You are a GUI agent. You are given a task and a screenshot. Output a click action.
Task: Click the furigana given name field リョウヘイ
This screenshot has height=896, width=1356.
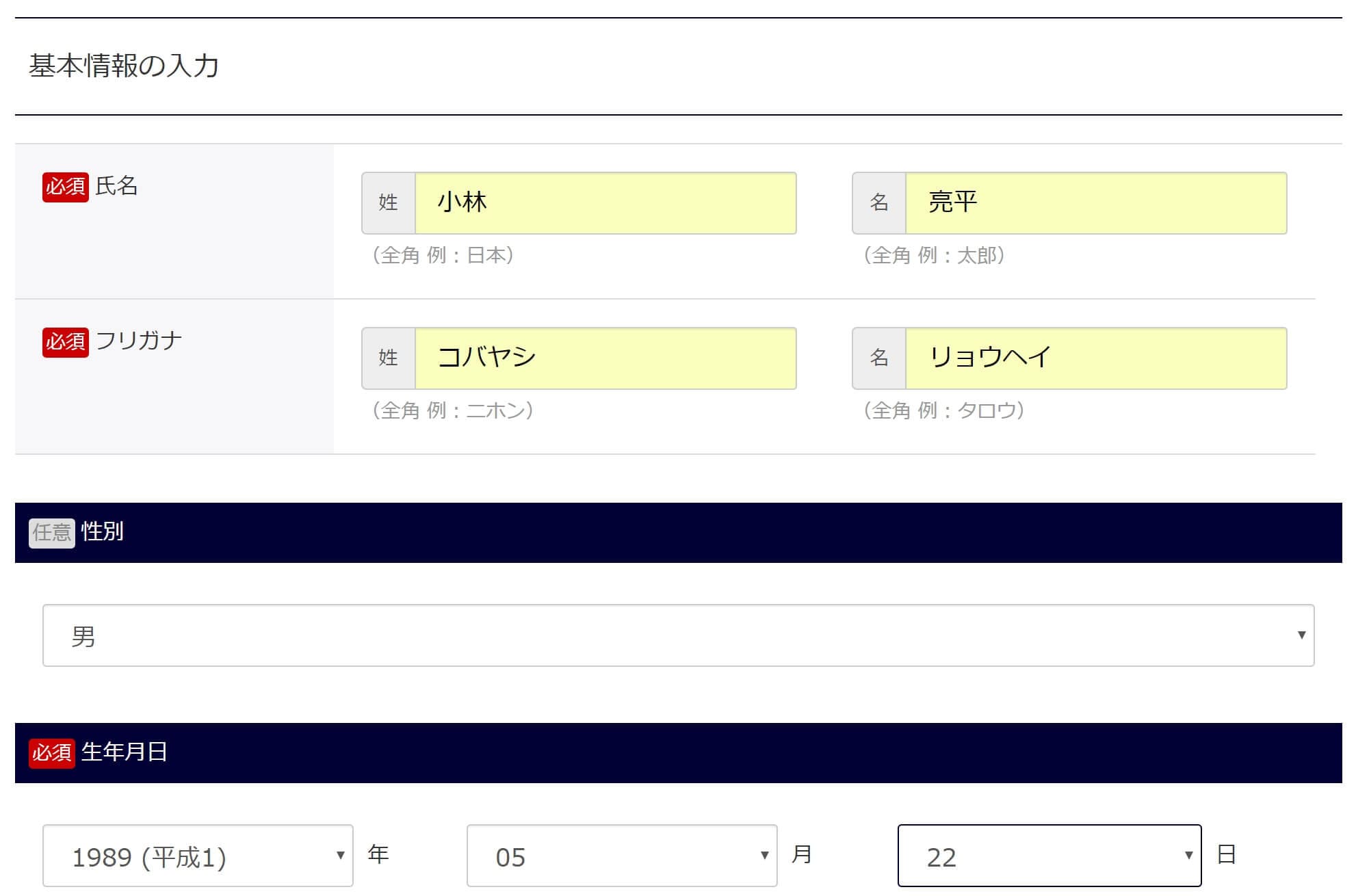tap(1096, 358)
